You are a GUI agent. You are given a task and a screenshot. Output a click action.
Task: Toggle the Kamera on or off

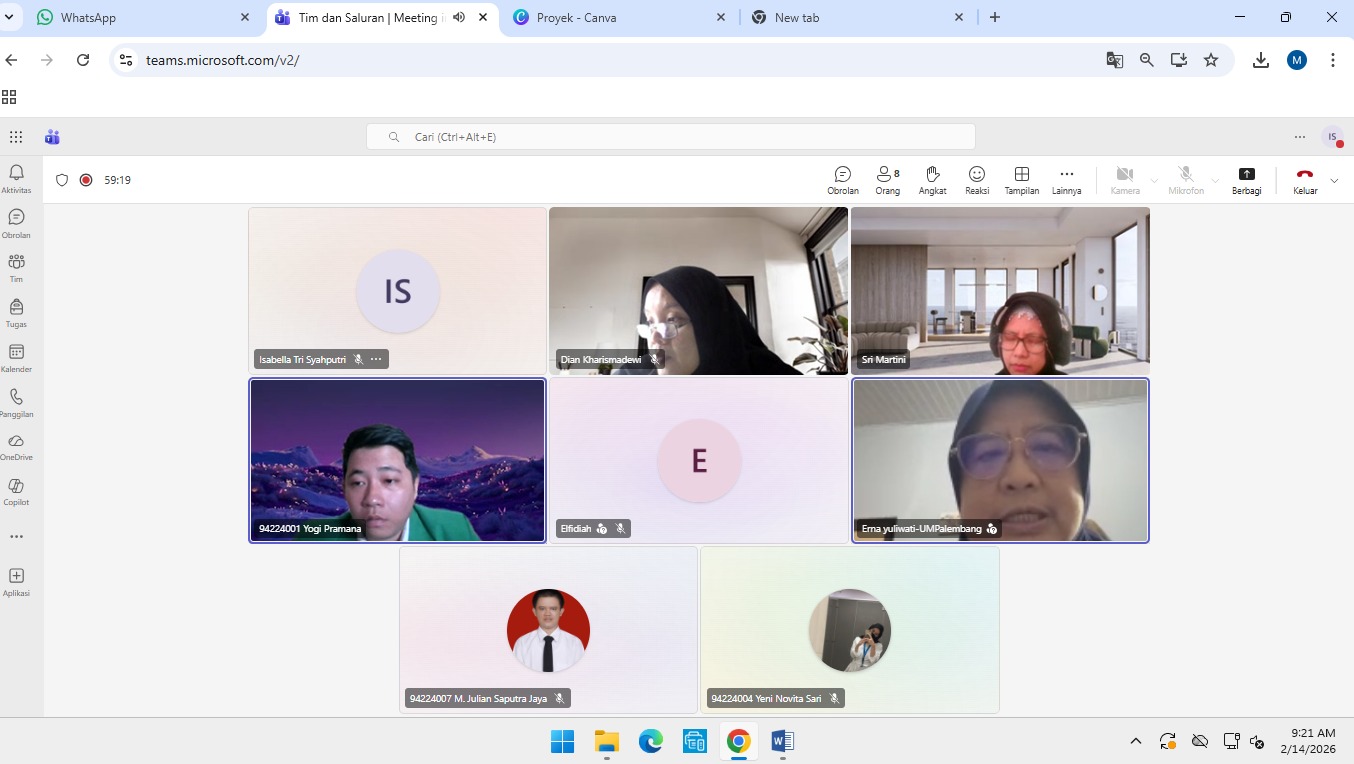[x=1124, y=180]
